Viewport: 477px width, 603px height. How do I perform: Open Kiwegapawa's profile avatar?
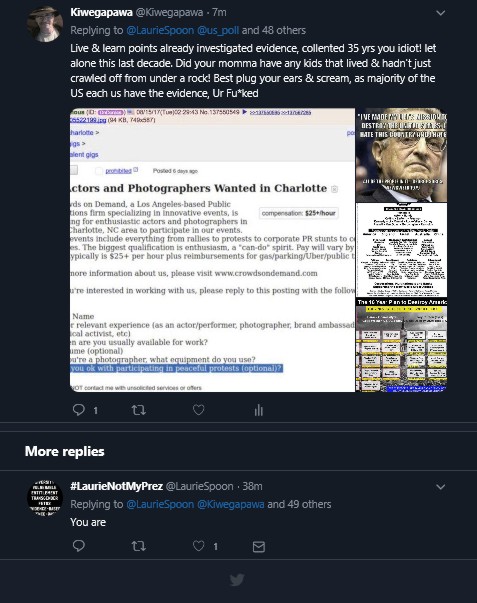45,24
